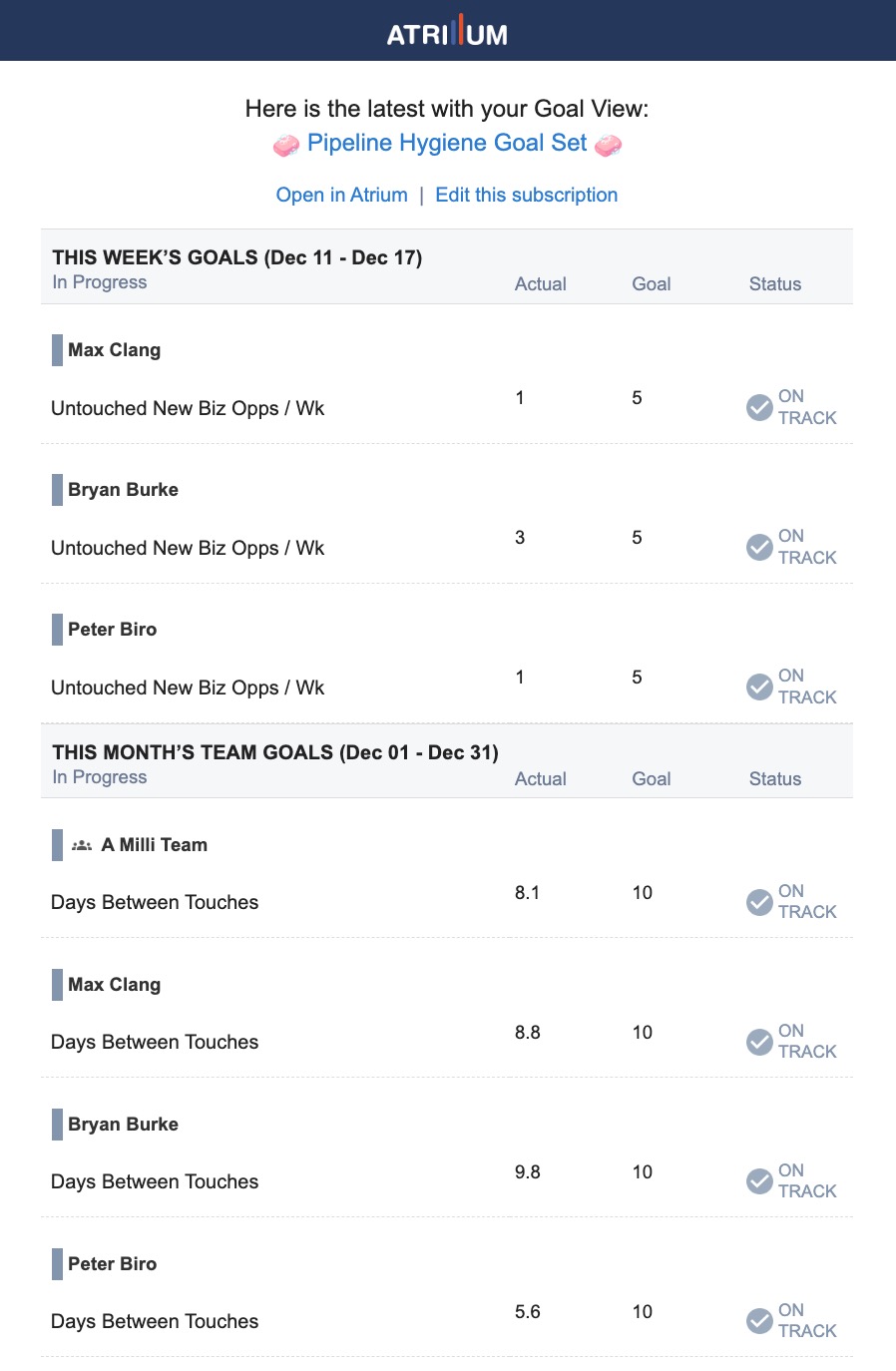
Task: Click the right soap emoji icon
Action: tap(608, 146)
